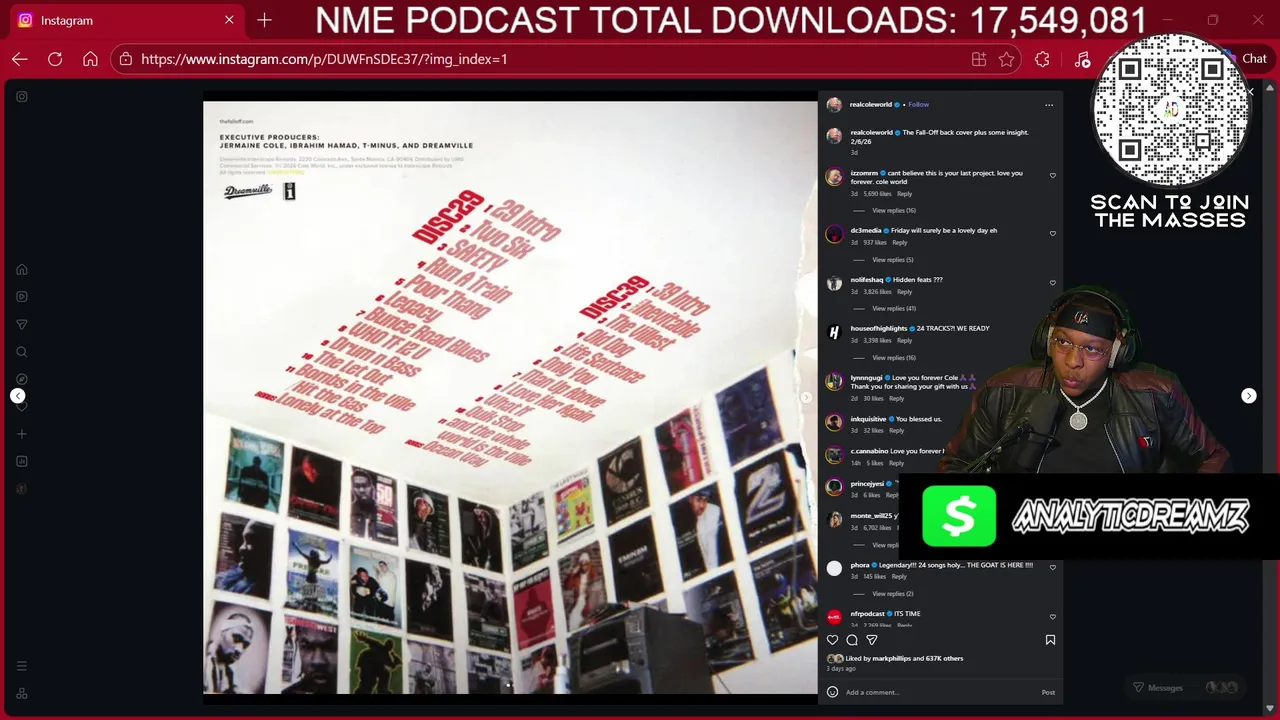Open the comment bubble icon under post

pyautogui.click(x=852, y=640)
